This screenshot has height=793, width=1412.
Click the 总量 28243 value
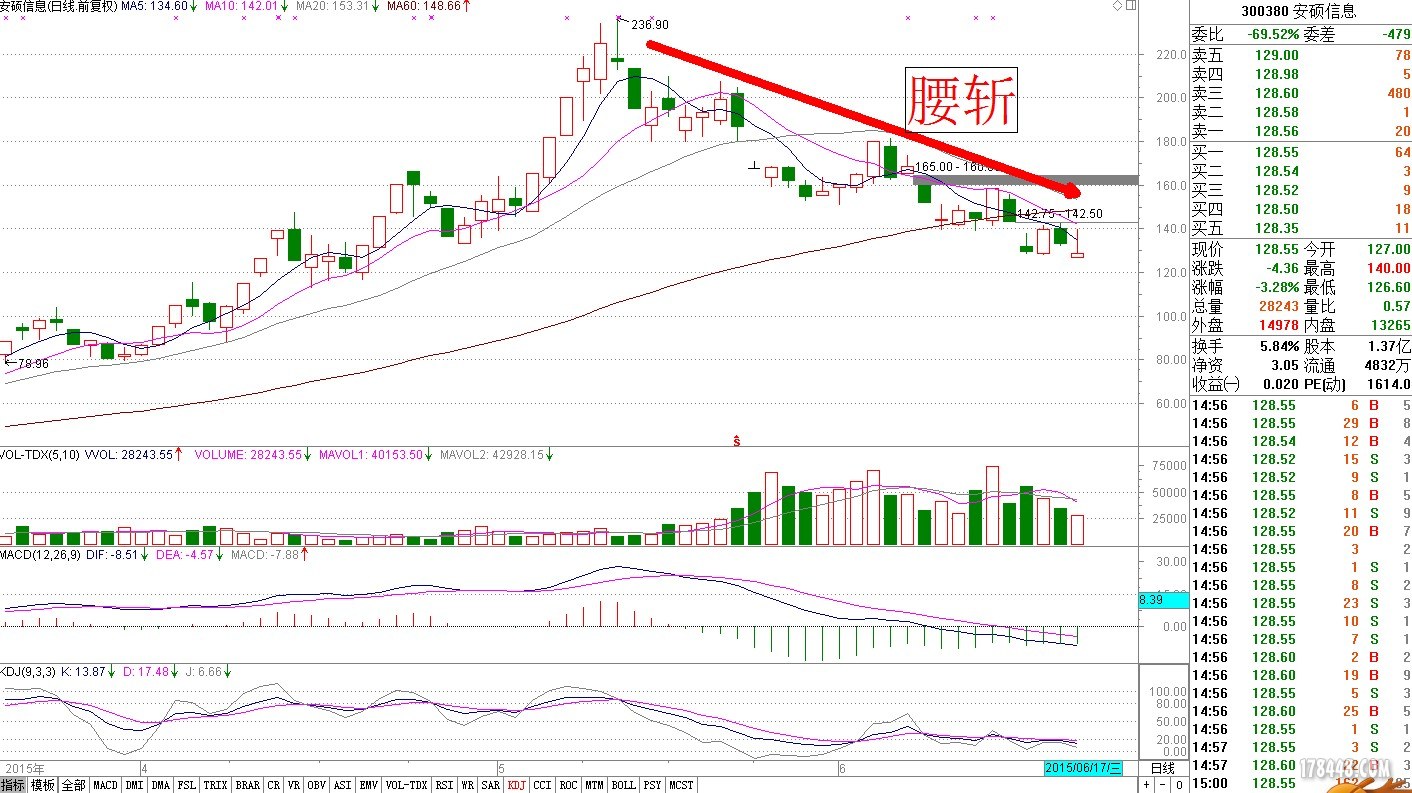pyautogui.click(x=1280, y=306)
